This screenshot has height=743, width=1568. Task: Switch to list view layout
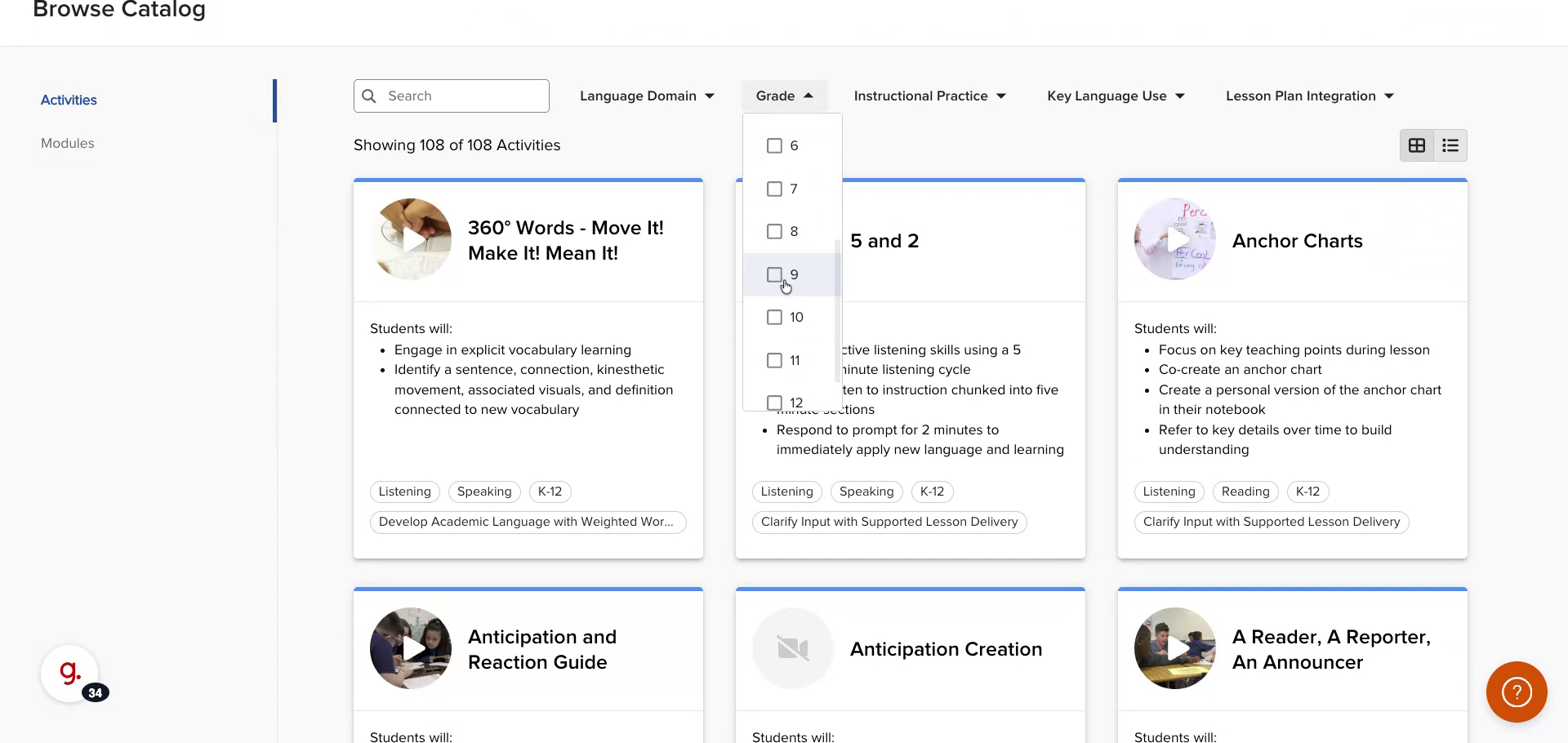[x=1450, y=145]
